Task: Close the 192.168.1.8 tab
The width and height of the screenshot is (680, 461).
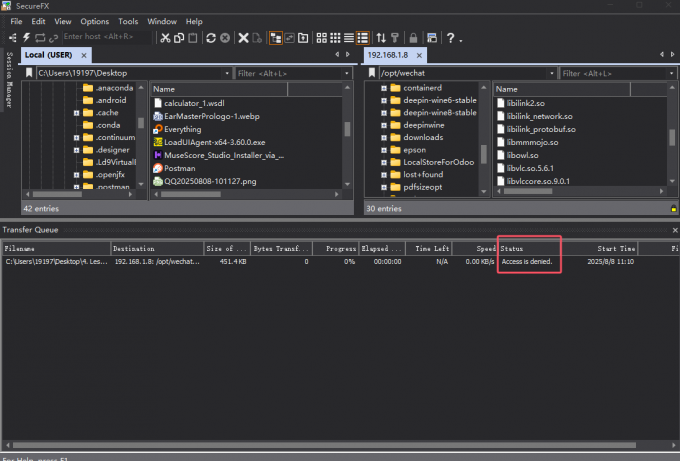Action: (419, 56)
